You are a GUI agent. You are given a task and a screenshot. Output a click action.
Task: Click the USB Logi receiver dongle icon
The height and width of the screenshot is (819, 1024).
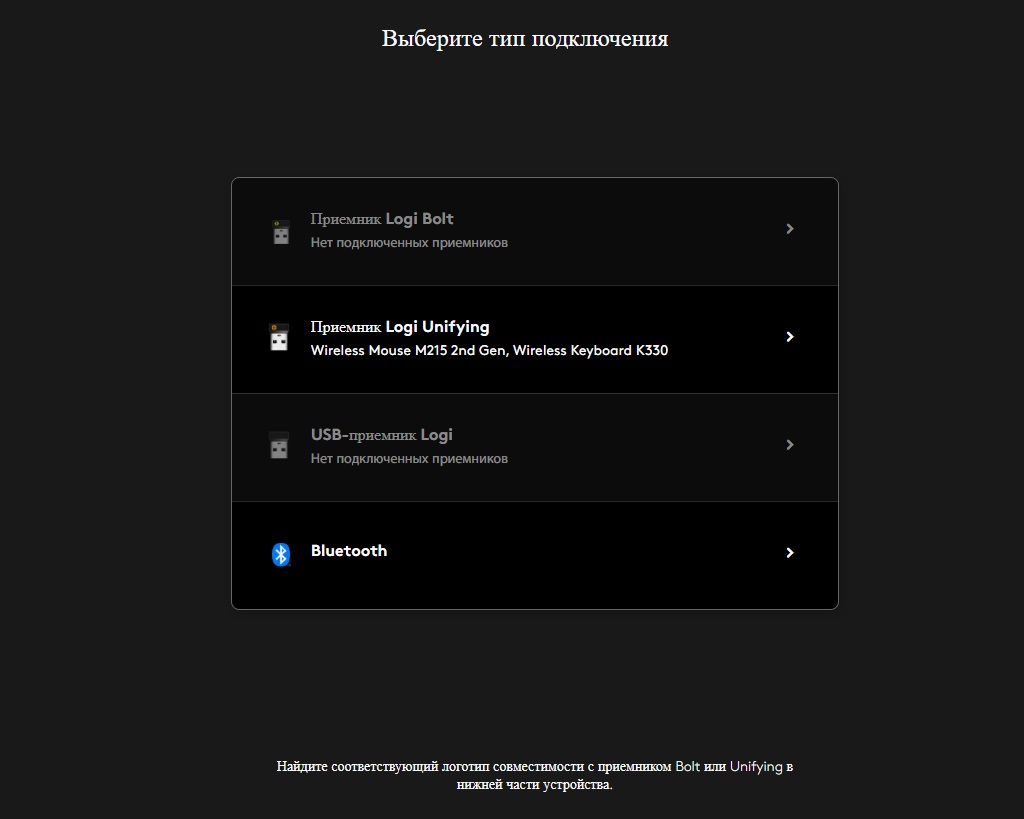point(280,446)
